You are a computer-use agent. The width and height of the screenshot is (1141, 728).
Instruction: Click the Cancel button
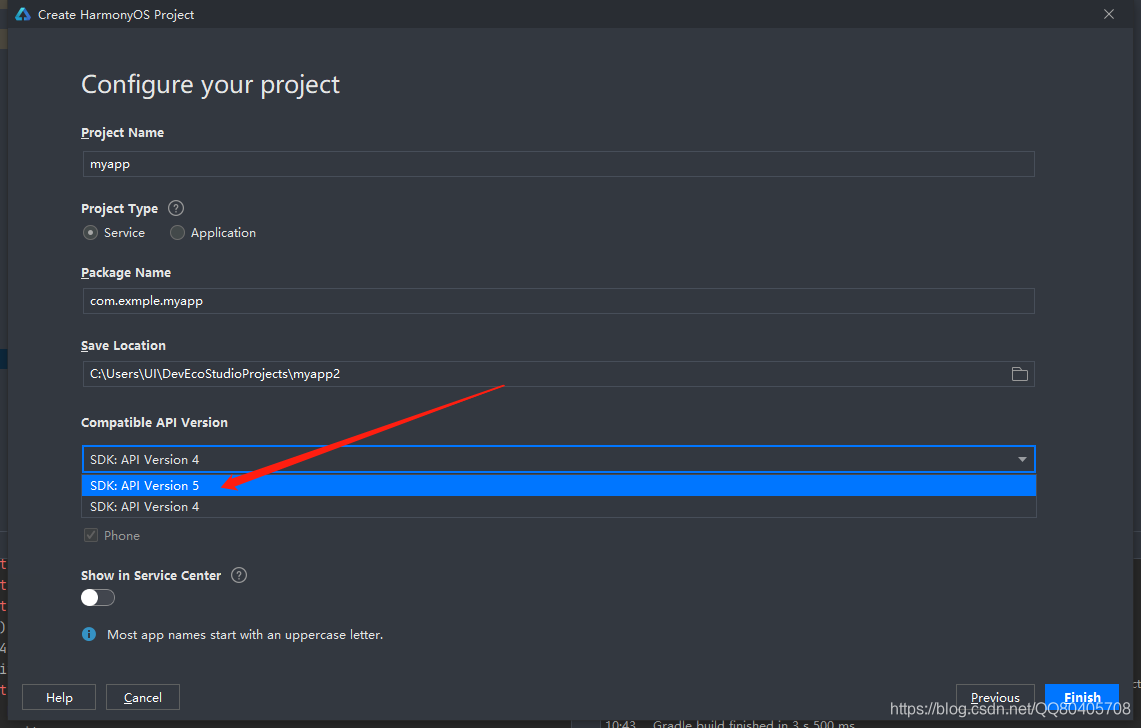point(143,697)
